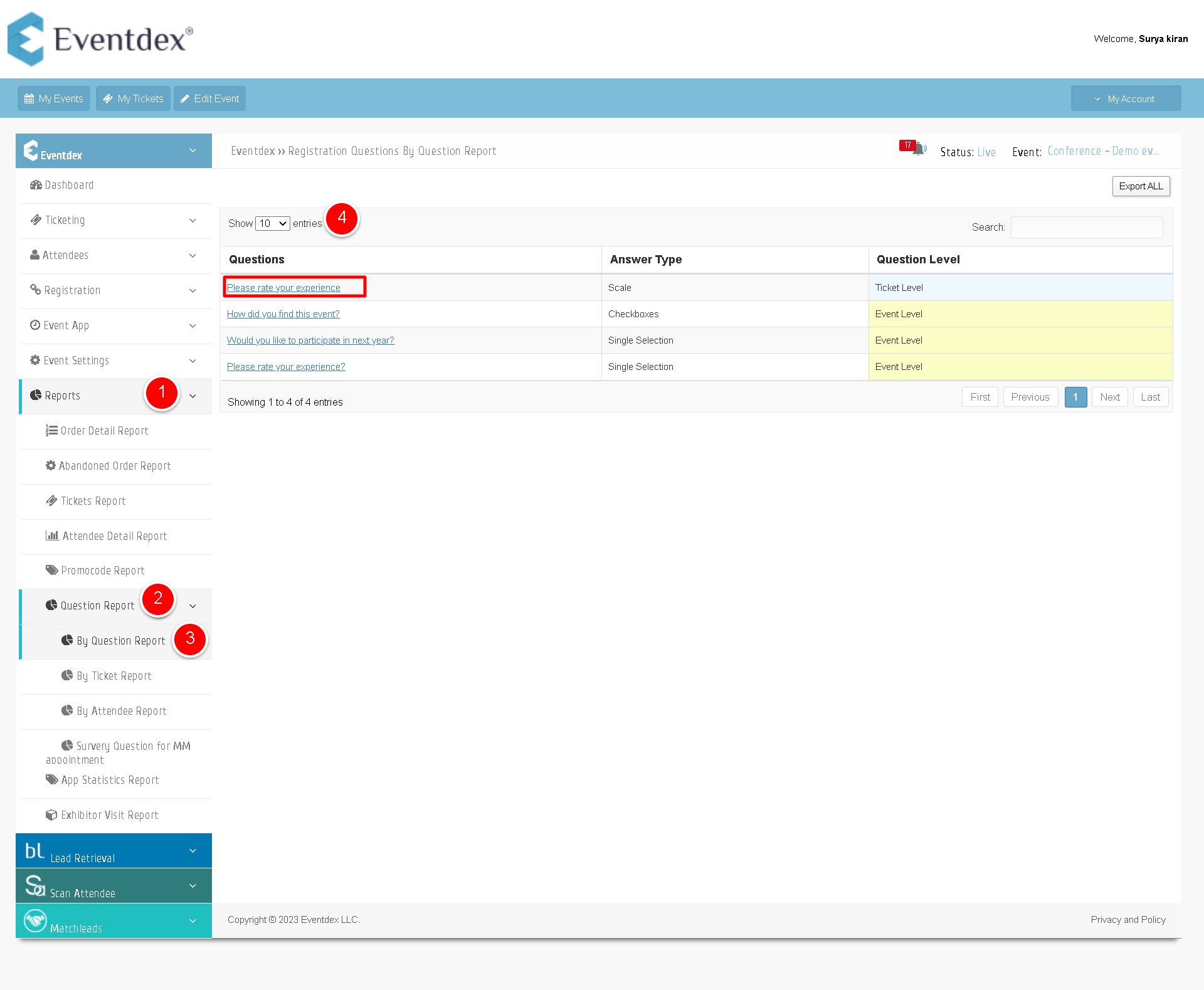Select the By Ticket Report item

point(114,676)
